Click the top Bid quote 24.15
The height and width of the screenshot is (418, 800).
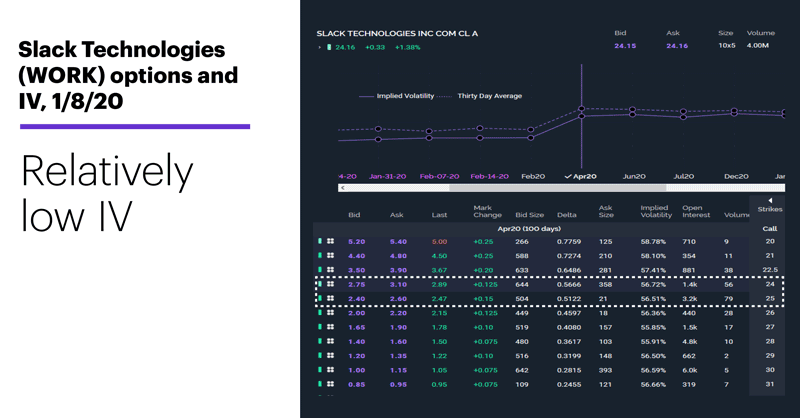tap(625, 45)
